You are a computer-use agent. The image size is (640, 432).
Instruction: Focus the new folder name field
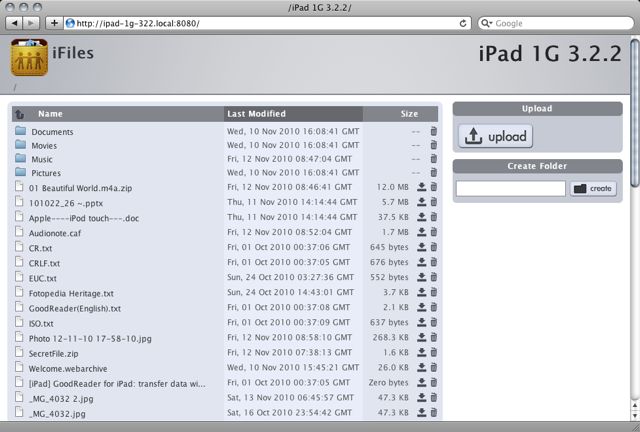point(511,189)
